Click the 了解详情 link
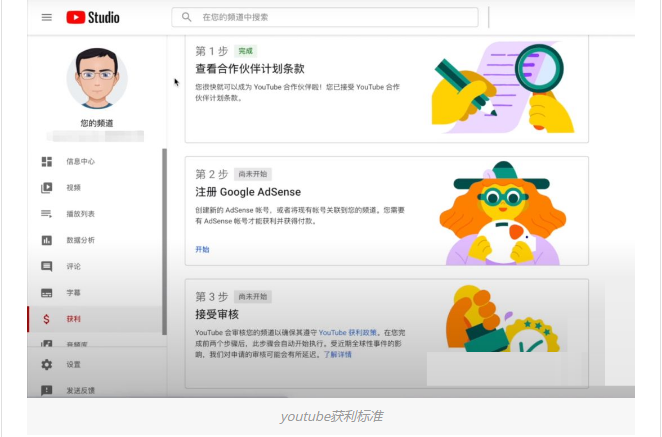 point(337,355)
